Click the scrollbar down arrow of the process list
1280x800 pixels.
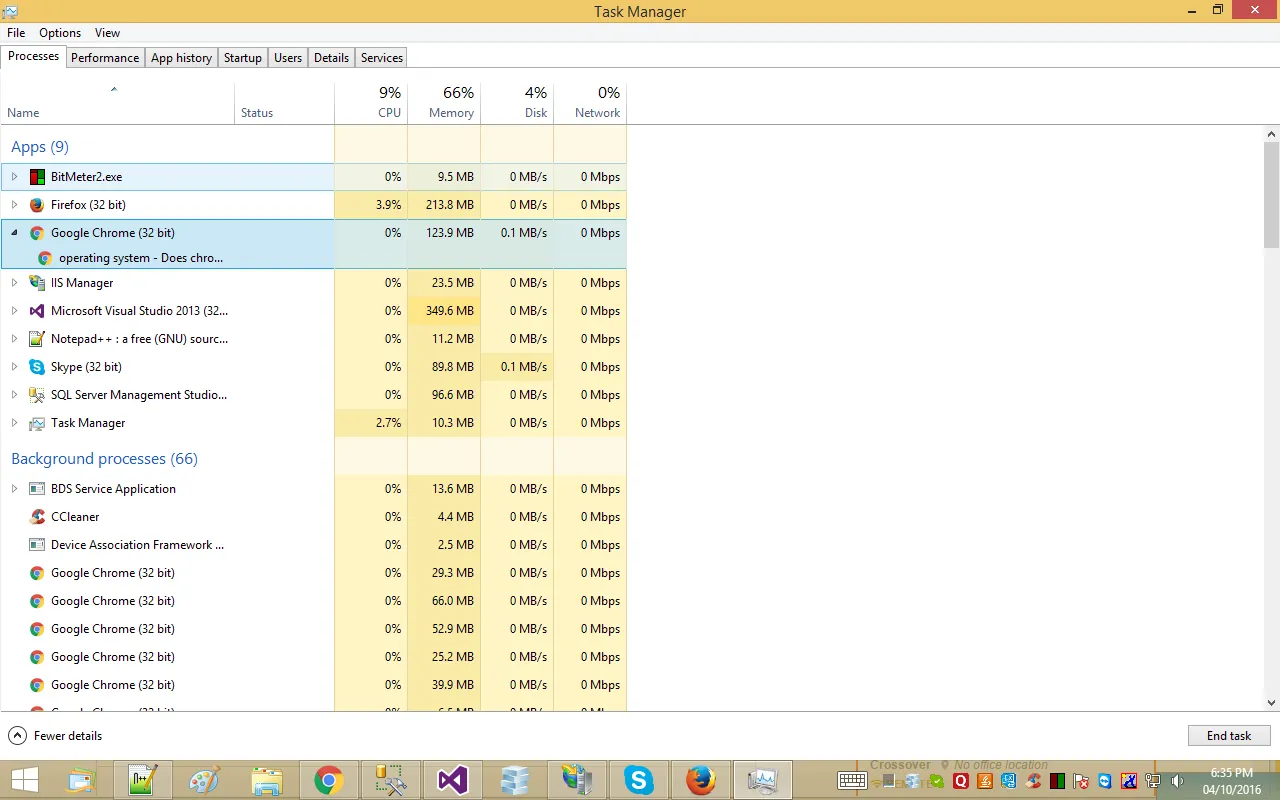point(1272,703)
